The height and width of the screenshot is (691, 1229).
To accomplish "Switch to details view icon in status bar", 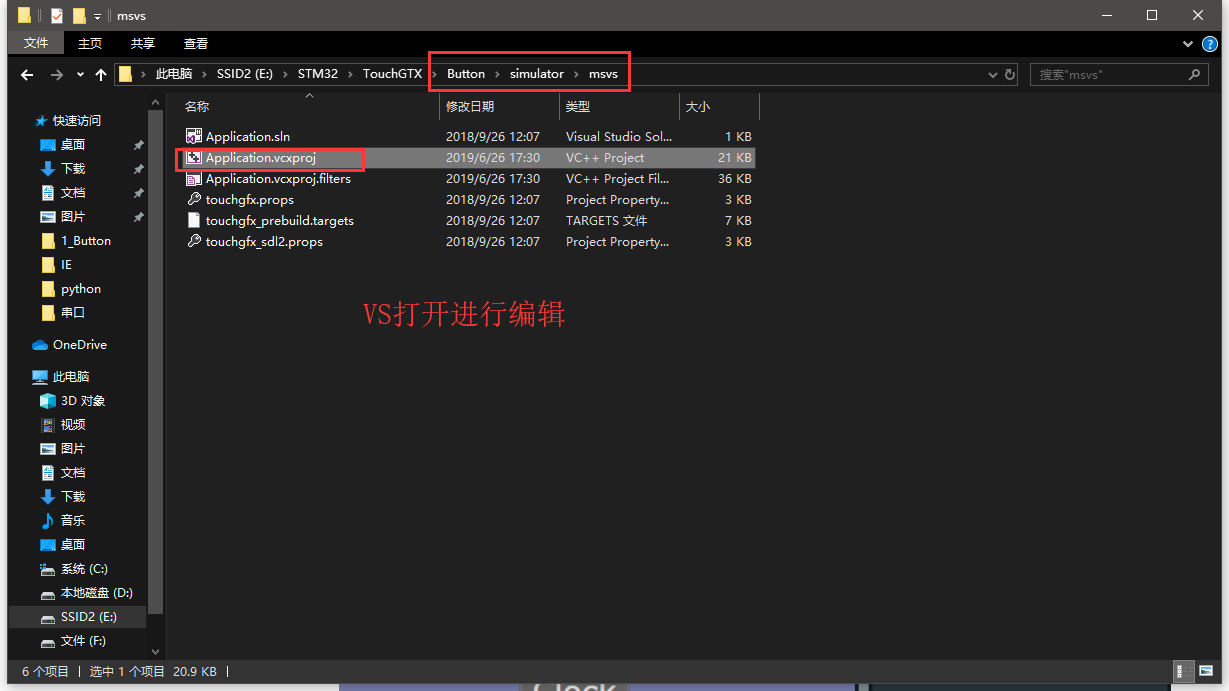I will coord(1182,672).
